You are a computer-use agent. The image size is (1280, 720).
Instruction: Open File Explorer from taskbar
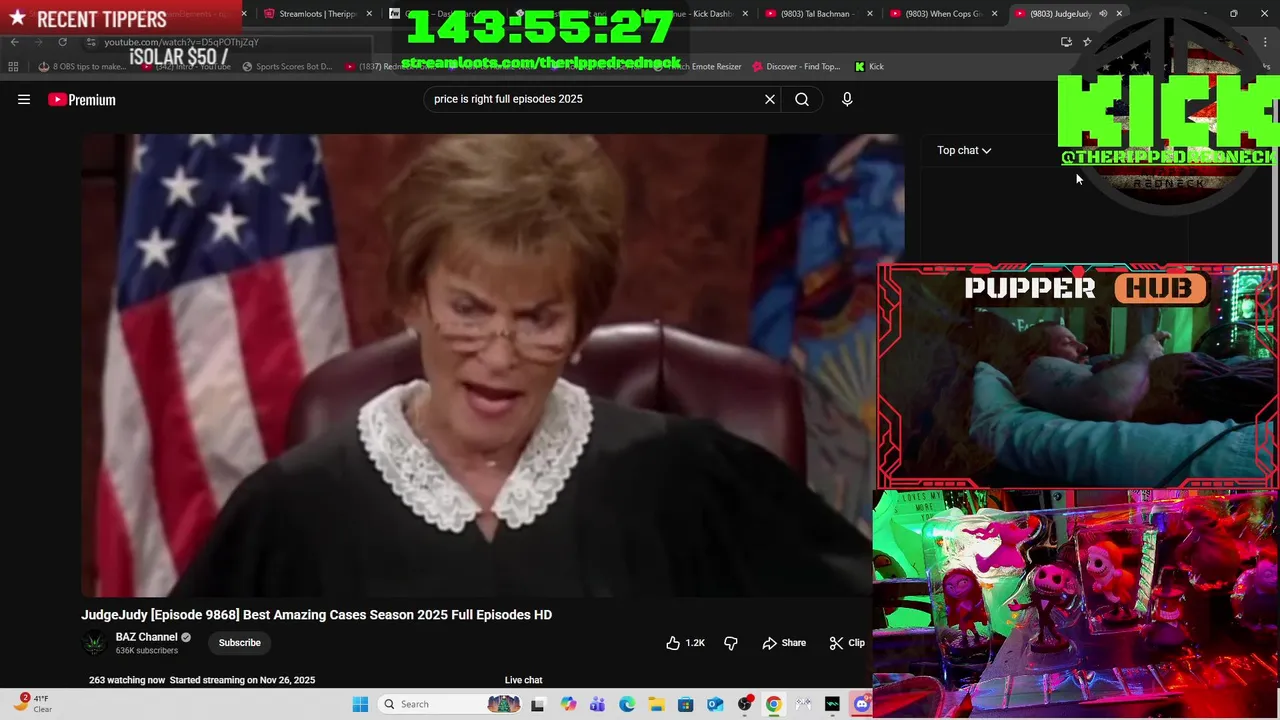pyautogui.click(x=656, y=704)
